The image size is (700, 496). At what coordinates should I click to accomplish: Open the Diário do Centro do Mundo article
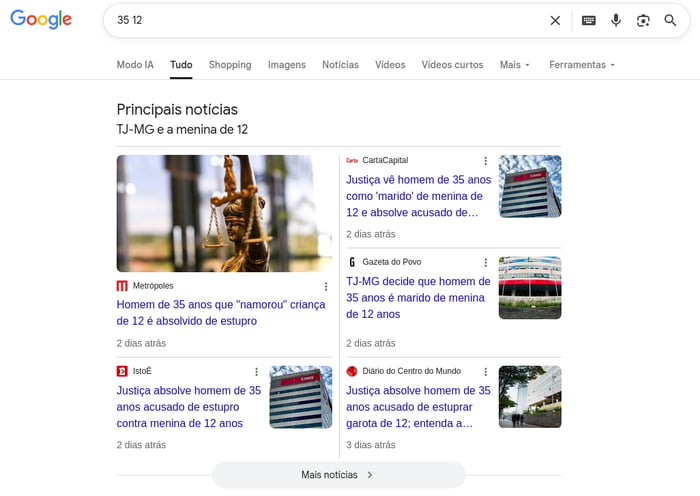point(418,407)
